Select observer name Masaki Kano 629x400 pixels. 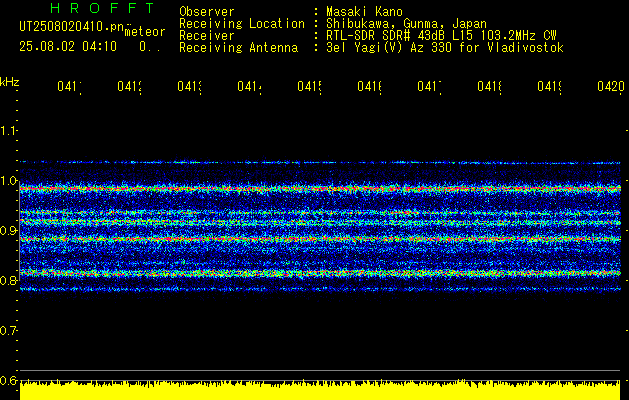364,11
